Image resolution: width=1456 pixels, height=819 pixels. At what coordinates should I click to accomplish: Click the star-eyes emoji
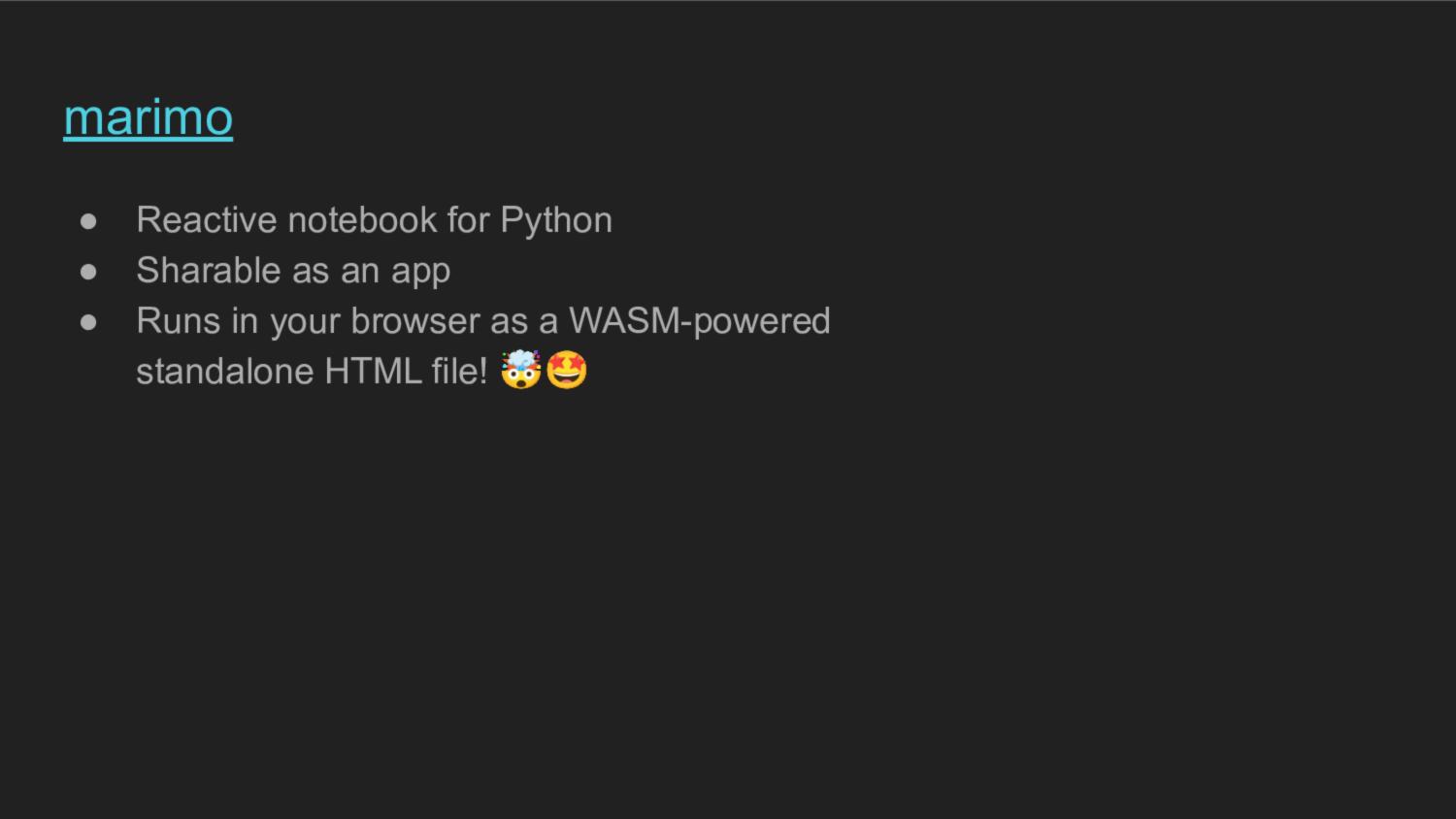tap(567, 370)
